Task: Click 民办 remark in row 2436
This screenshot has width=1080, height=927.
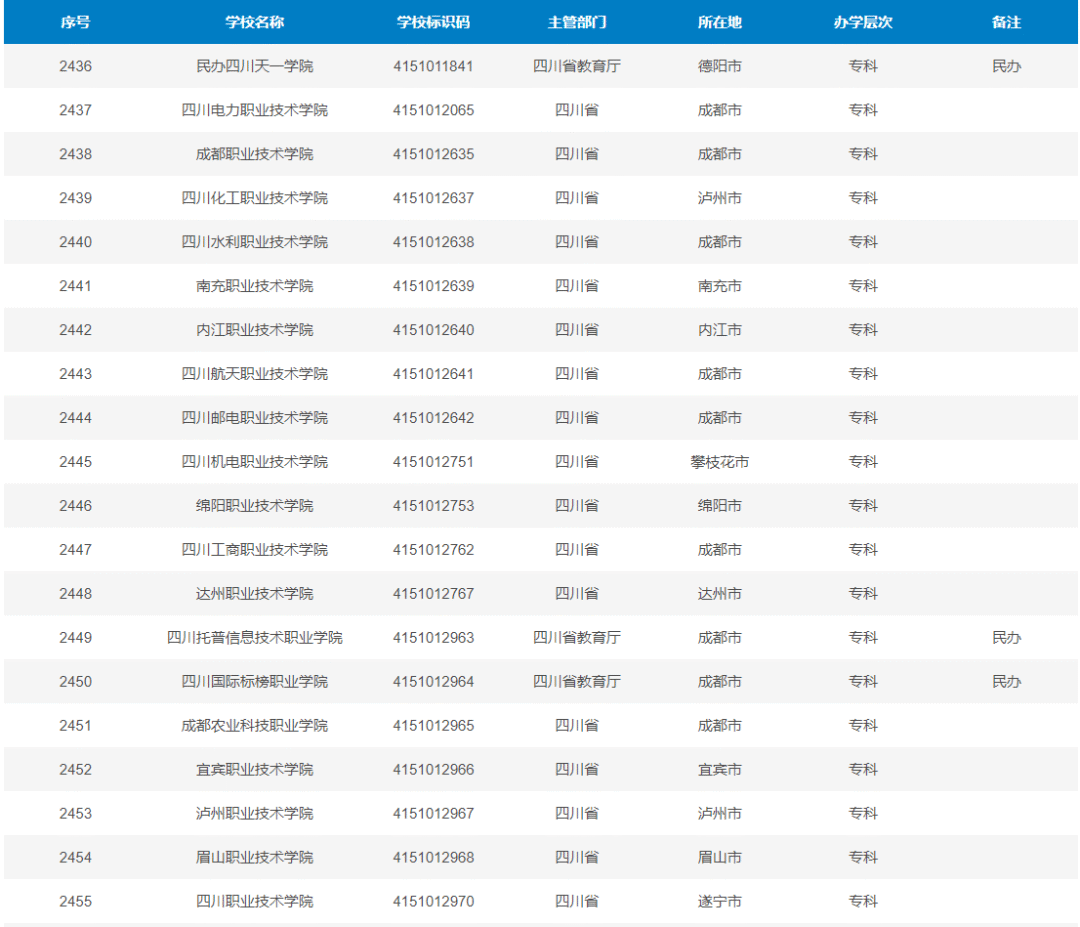Action: tap(1006, 66)
